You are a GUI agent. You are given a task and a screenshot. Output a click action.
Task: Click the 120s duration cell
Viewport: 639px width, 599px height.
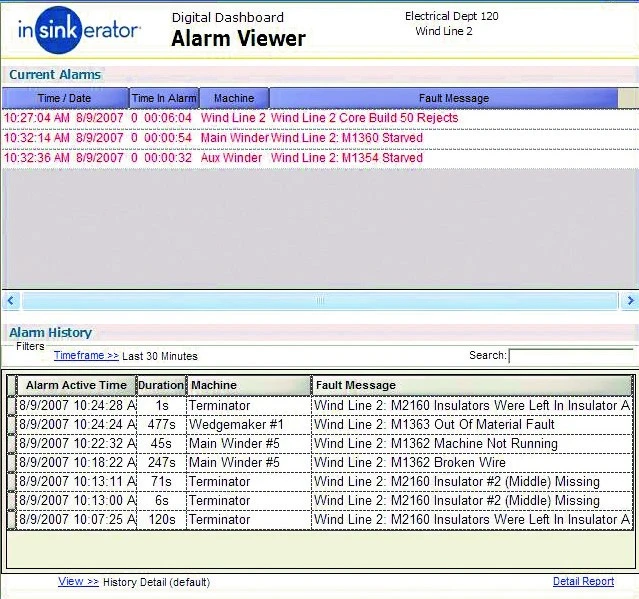161,520
